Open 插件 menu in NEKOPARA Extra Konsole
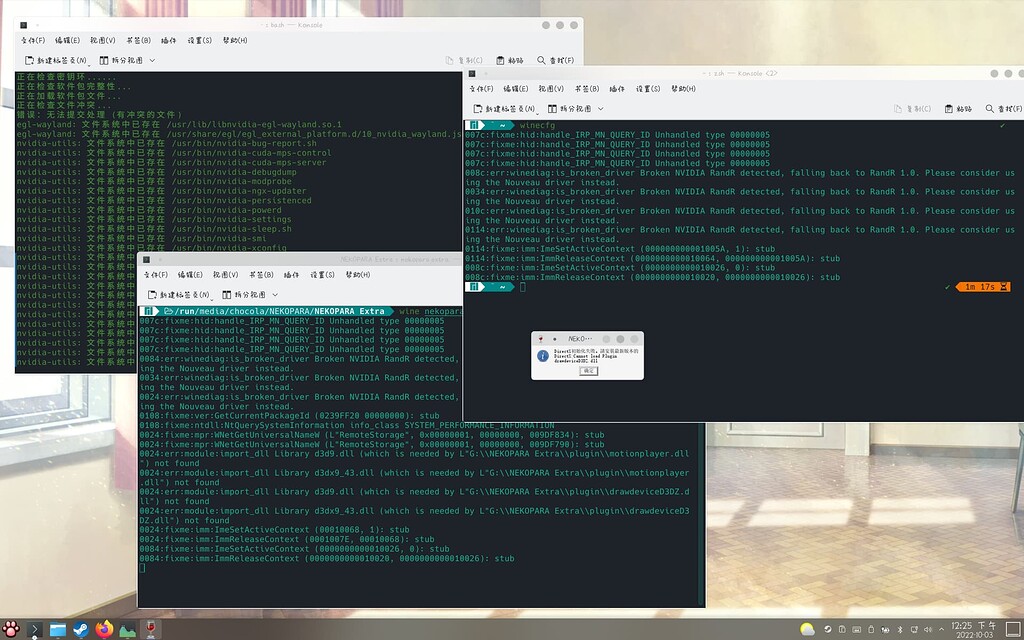1024x640 pixels. tap(291, 275)
